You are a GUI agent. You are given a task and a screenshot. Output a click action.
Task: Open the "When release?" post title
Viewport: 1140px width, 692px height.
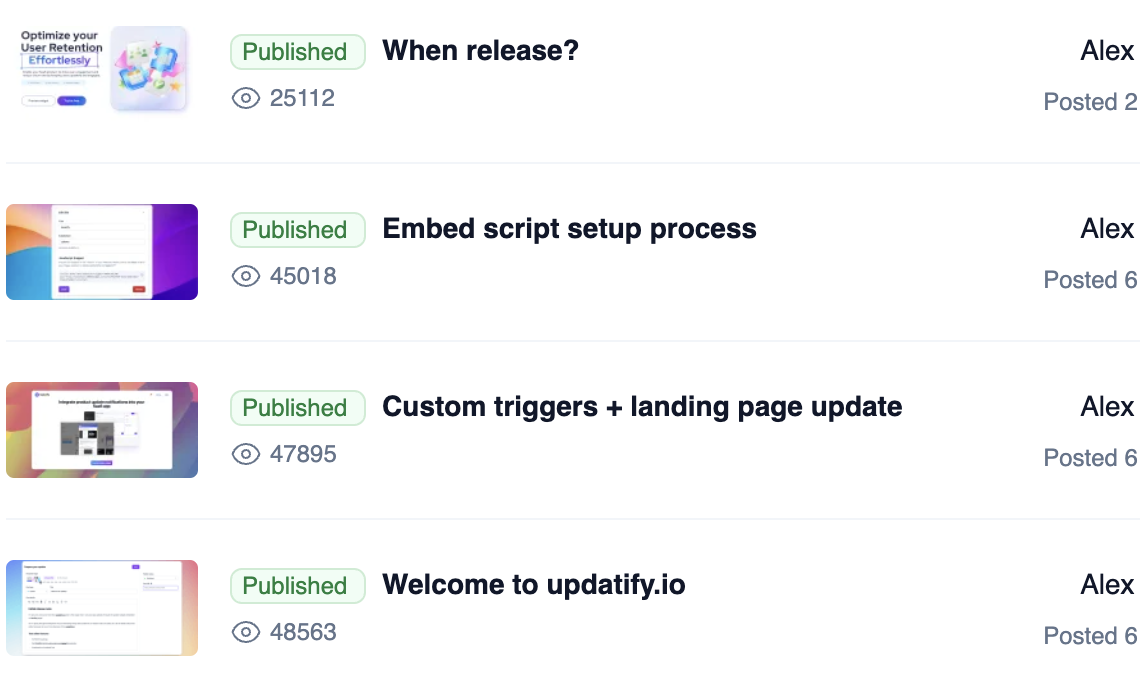point(480,51)
